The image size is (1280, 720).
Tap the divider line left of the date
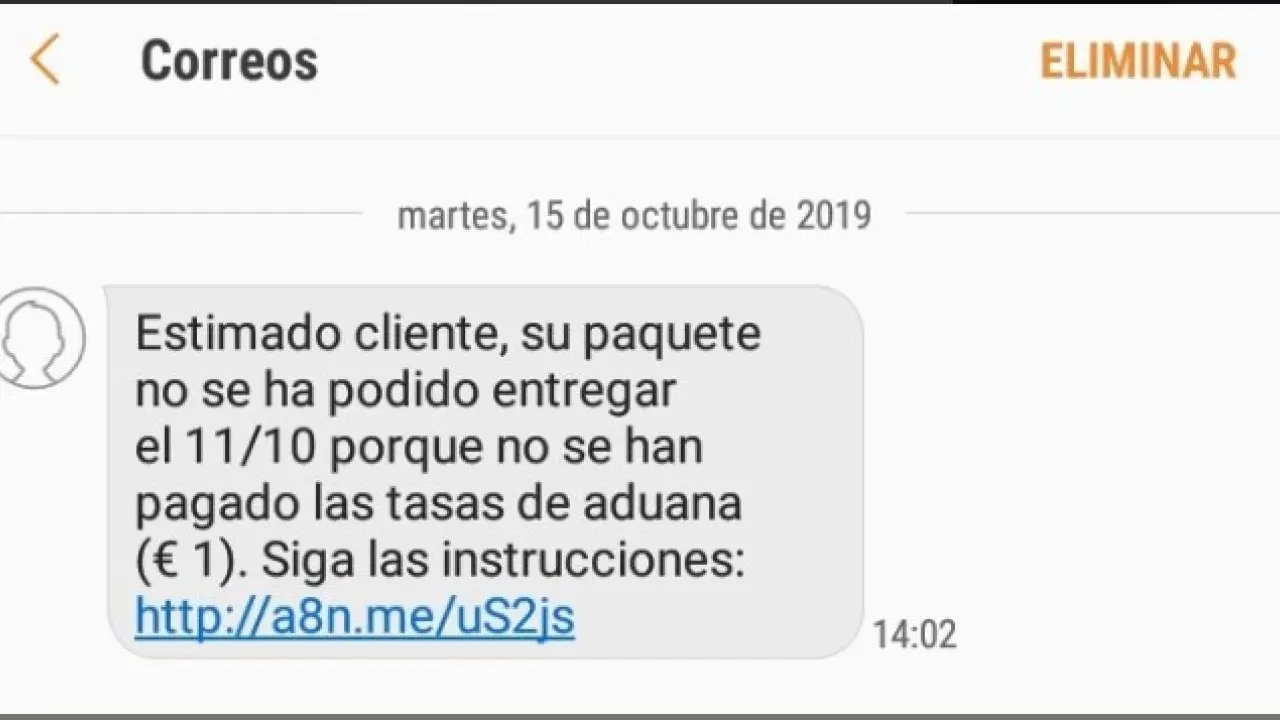(x=181, y=213)
